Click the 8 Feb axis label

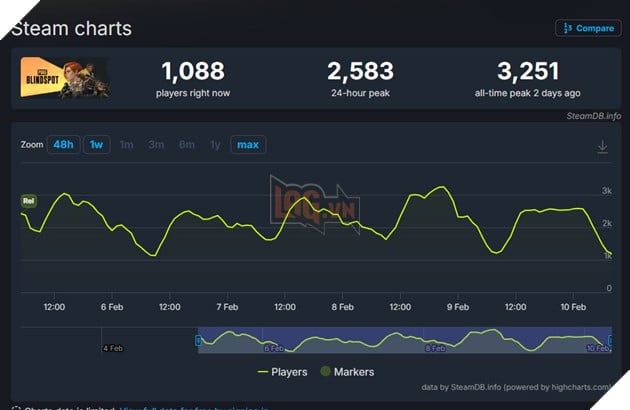(x=343, y=307)
